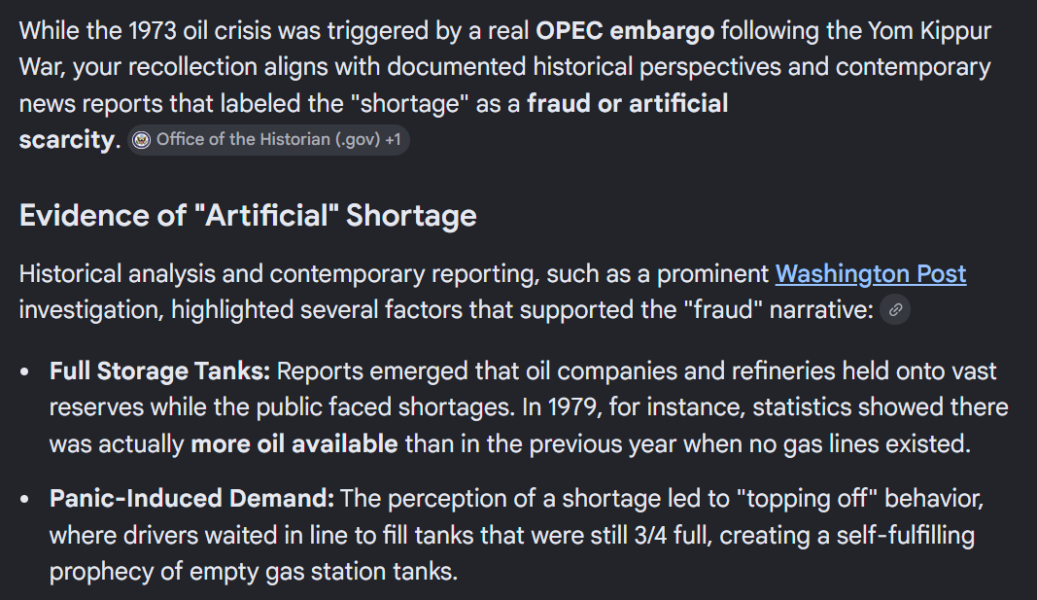Open the Washington Post link
The image size is (1037, 600).
tap(870, 274)
